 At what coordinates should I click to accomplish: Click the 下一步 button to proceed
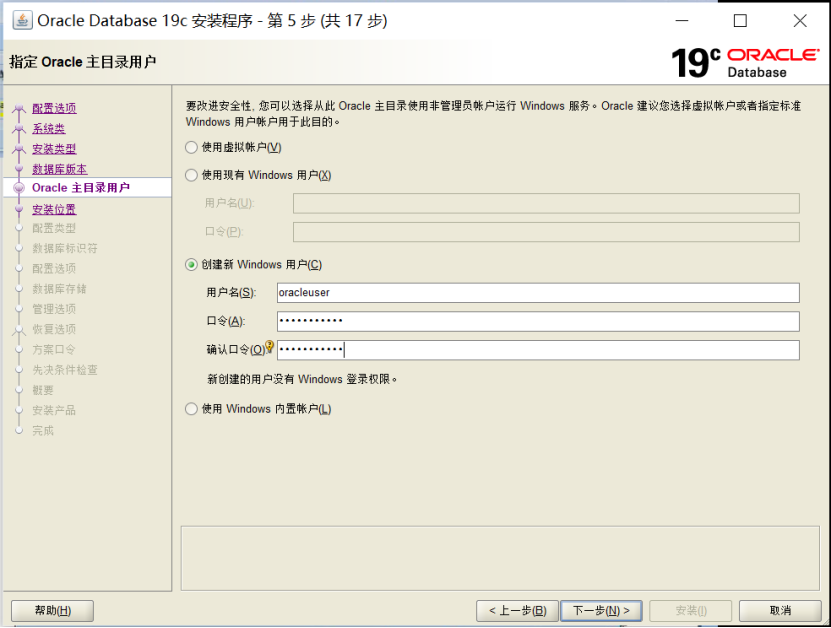click(x=601, y=610)
